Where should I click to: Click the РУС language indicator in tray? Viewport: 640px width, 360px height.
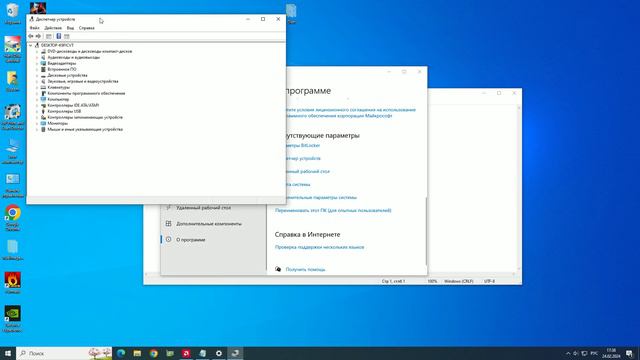click(594, 353)
